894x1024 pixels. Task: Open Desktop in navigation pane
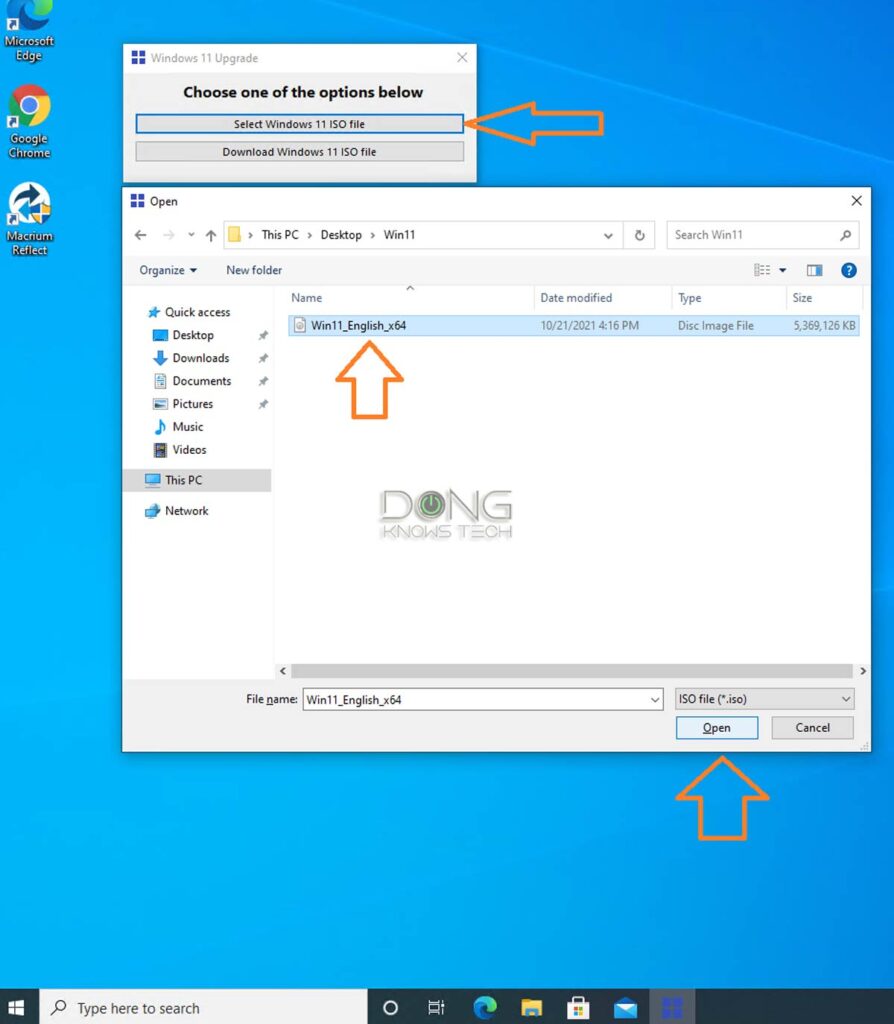point(184,335)
